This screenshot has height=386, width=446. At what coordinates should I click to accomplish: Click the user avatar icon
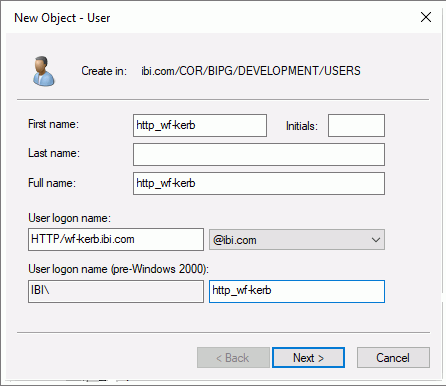coord(44,71)
